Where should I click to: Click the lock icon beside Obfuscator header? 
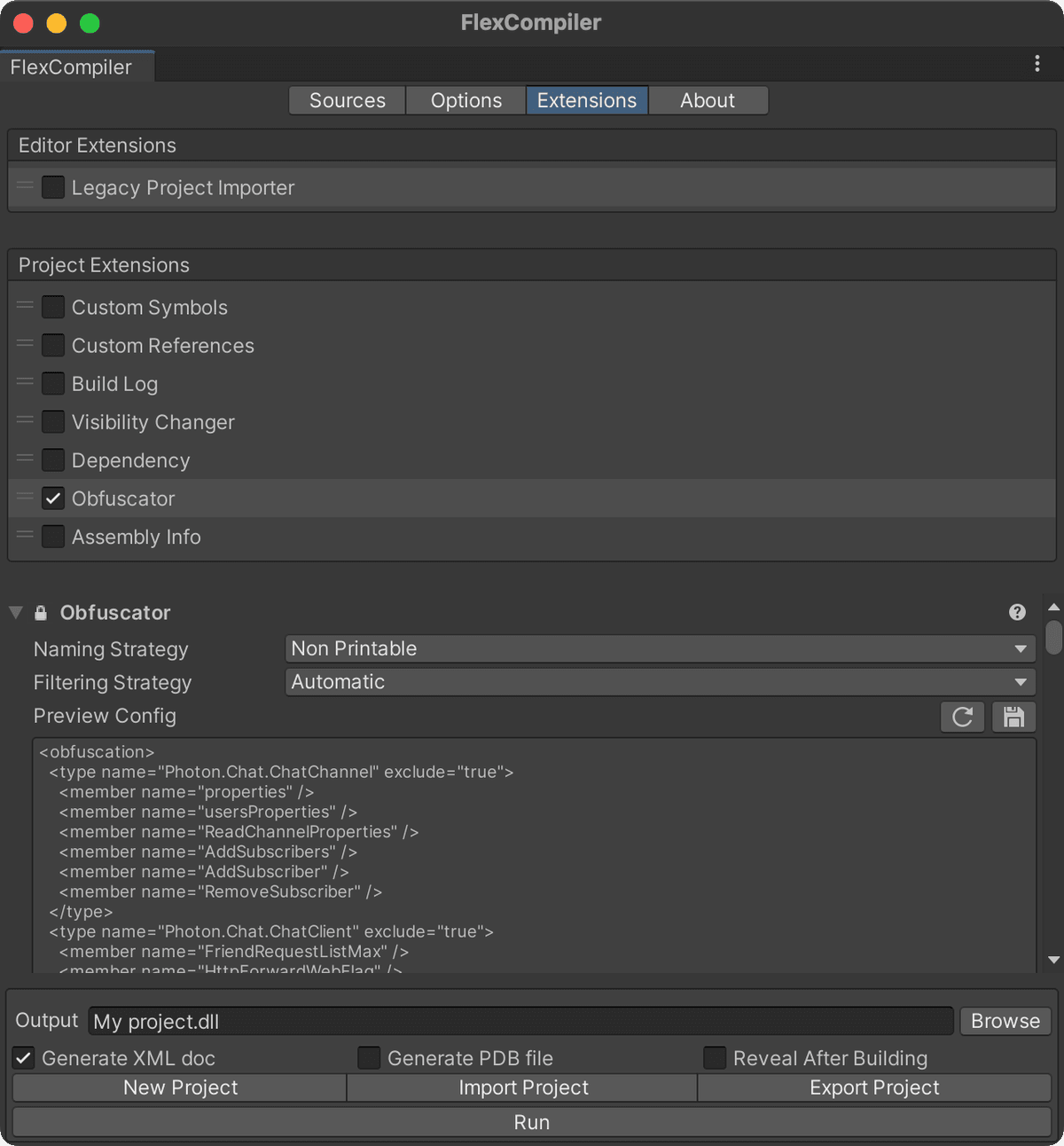pyautogui.click(x=41, y=613)
